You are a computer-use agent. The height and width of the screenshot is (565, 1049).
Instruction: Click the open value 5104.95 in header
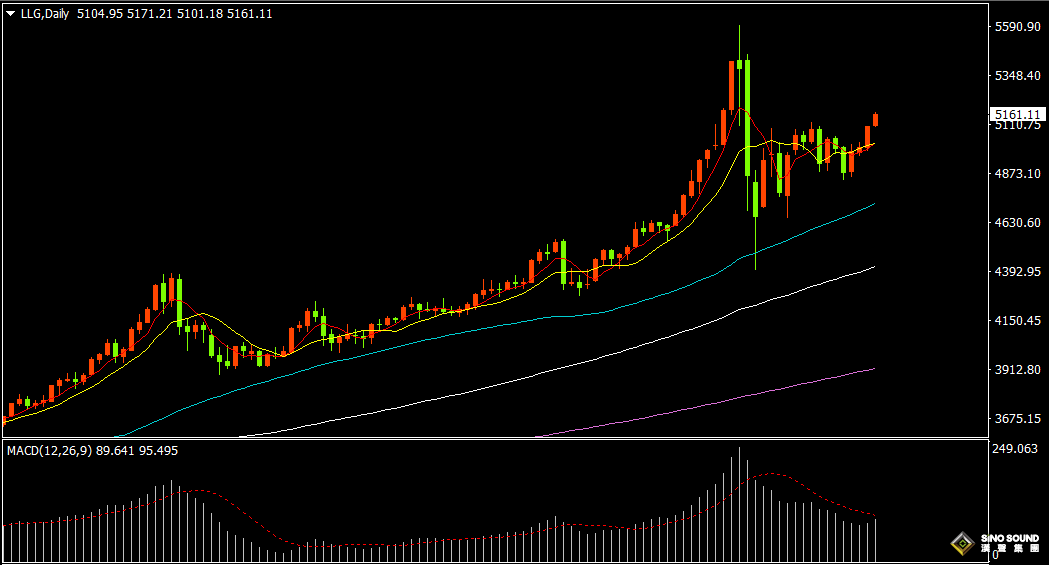(x=100, y=14)
